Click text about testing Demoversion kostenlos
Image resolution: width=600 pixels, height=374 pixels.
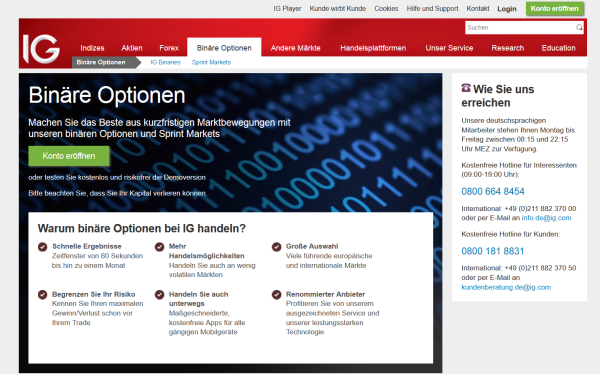coord(117,178)
